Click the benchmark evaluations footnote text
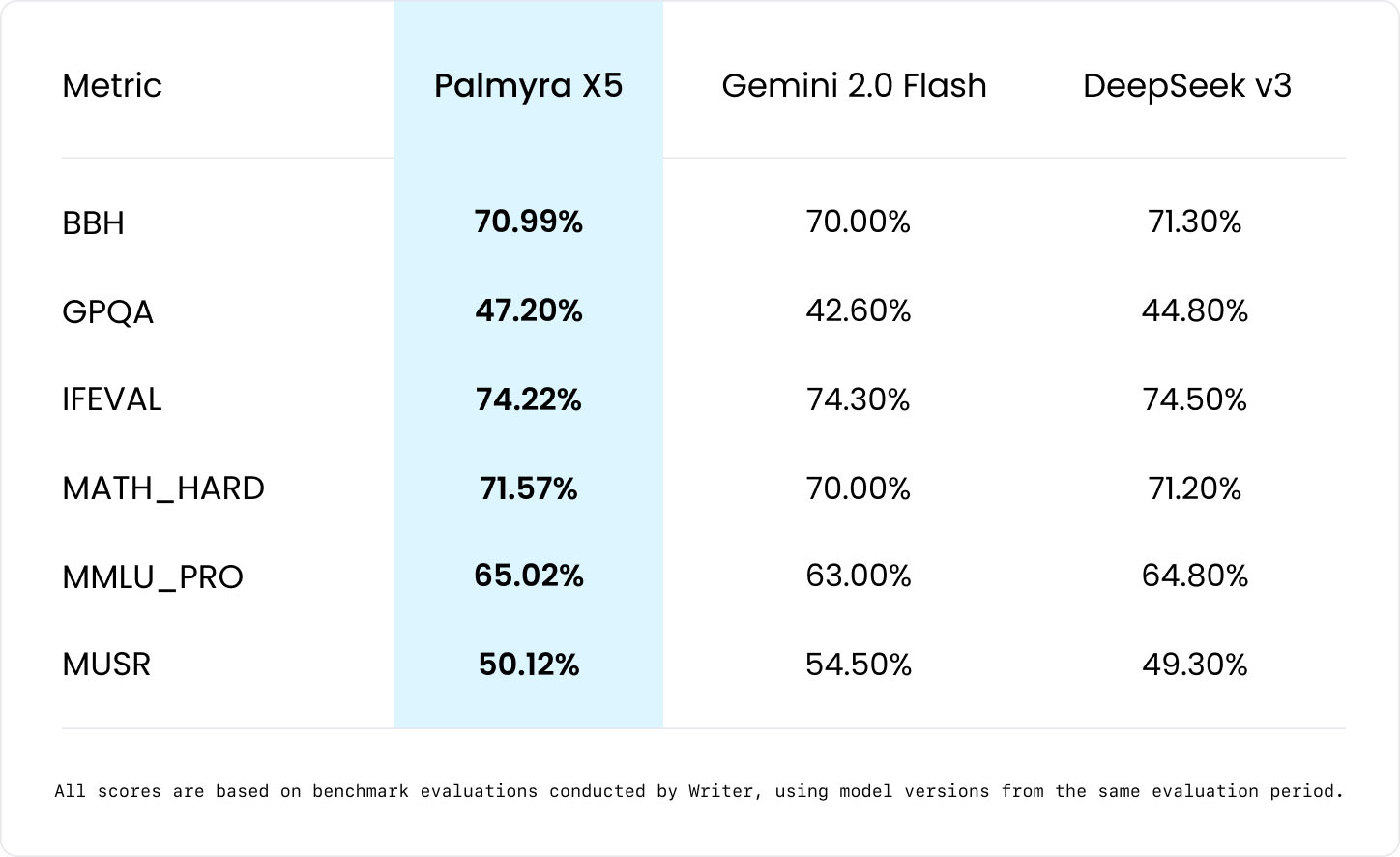 699,791
